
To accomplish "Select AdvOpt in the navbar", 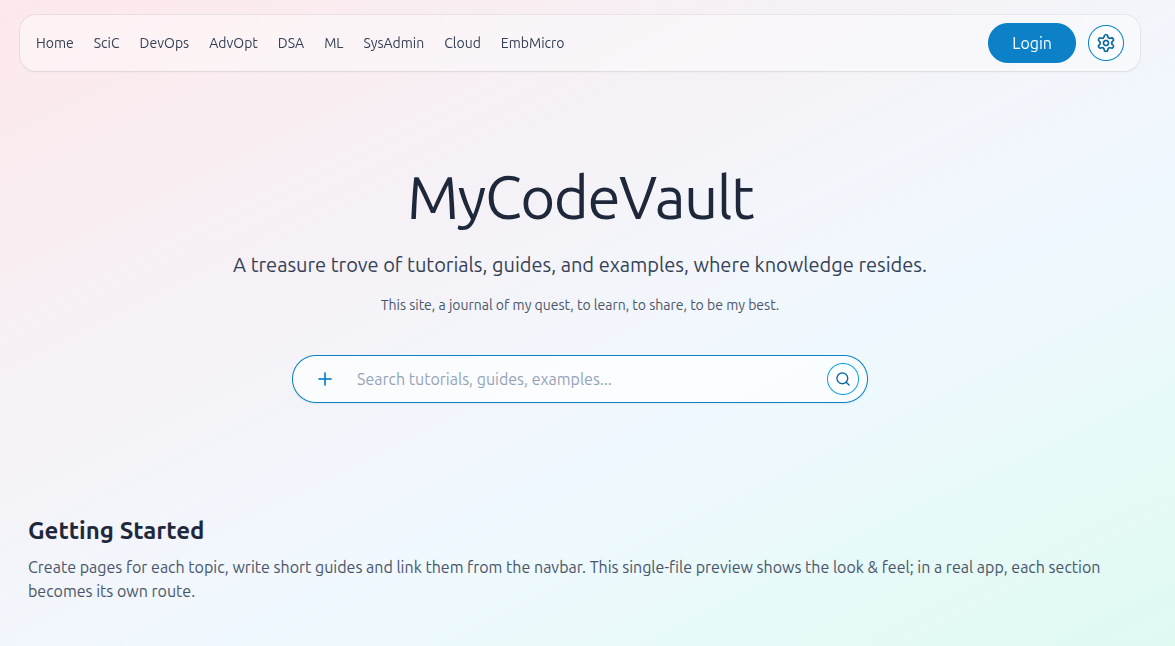I will tap(233, 43).
